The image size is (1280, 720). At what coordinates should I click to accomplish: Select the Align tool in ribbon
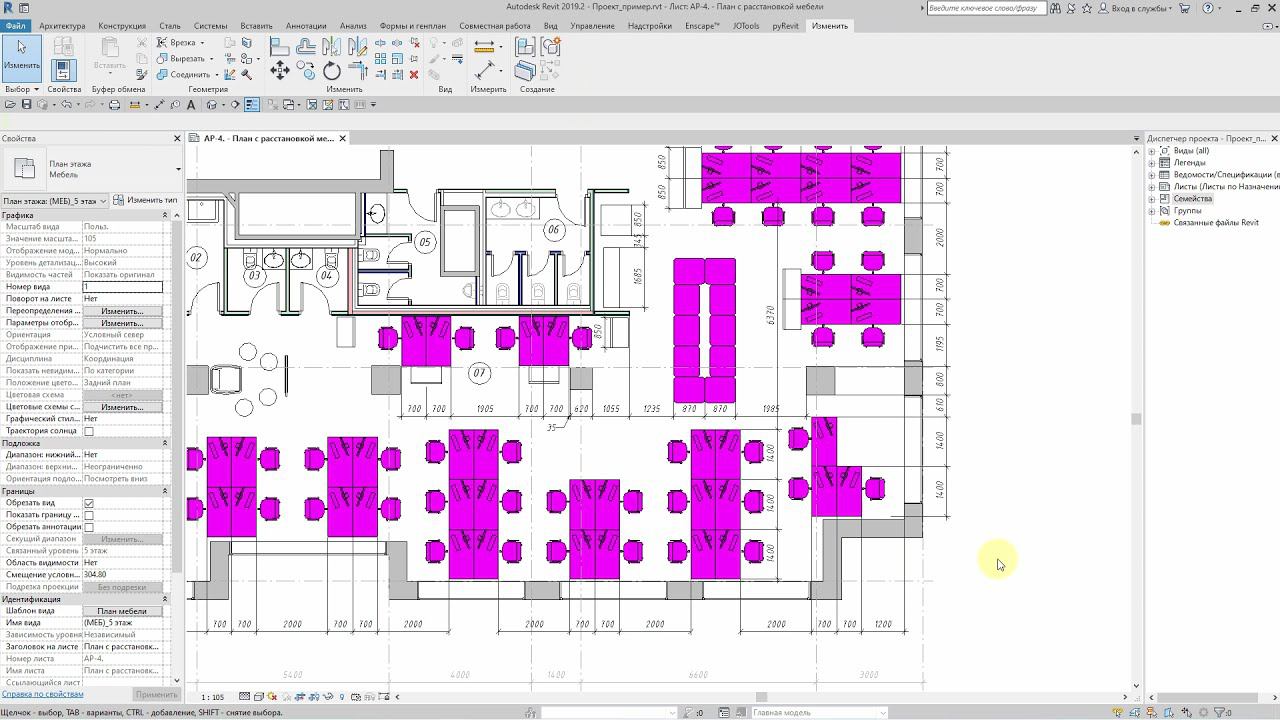[x=280, y=46]
